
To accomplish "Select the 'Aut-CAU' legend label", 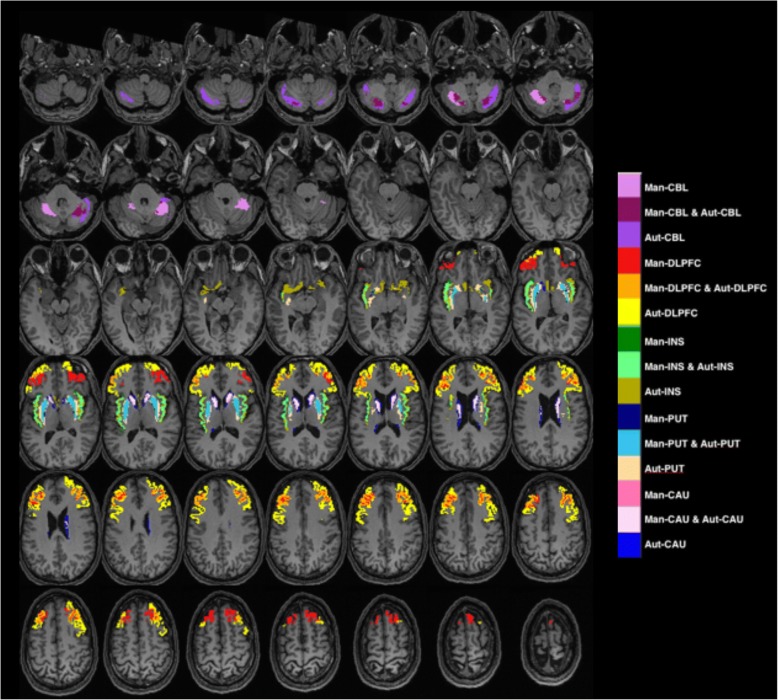I will [665, 544].
